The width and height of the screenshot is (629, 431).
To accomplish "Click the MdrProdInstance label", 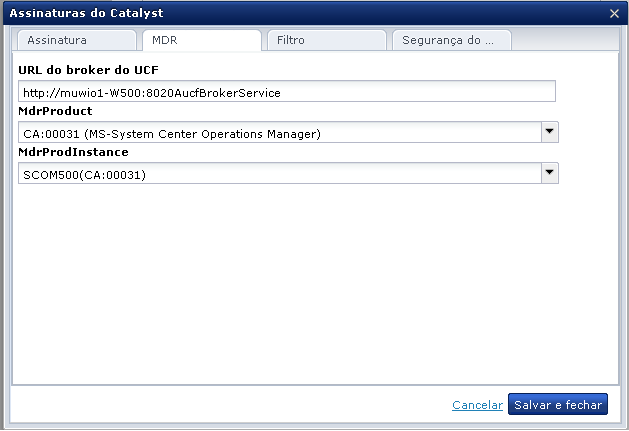I will pos(73,152).
